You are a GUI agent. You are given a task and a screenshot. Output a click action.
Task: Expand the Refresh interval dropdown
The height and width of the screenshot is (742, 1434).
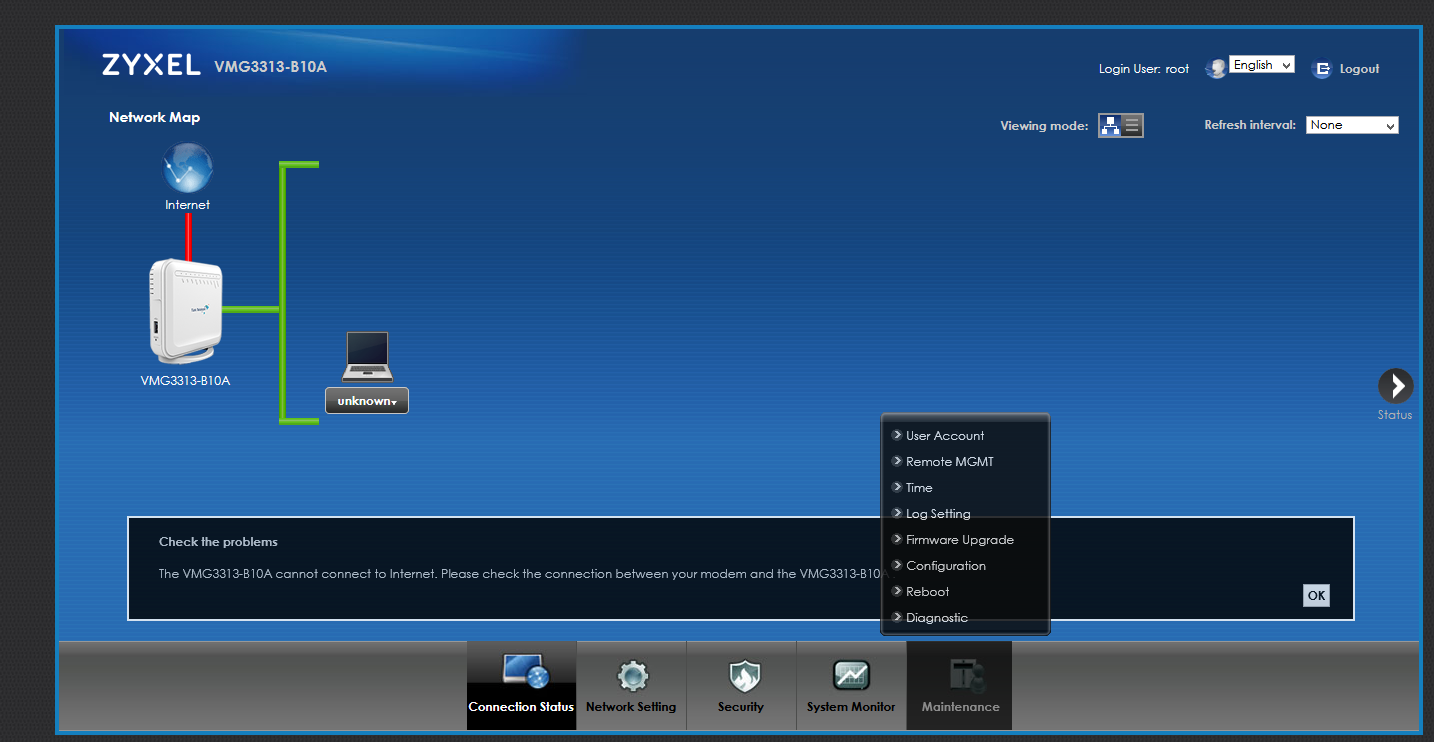click(1352, 125)
